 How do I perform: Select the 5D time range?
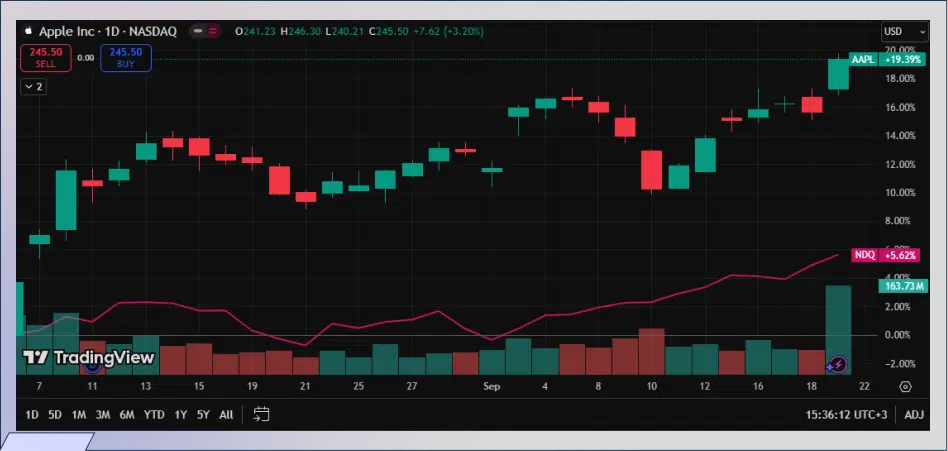click(55, 415)
